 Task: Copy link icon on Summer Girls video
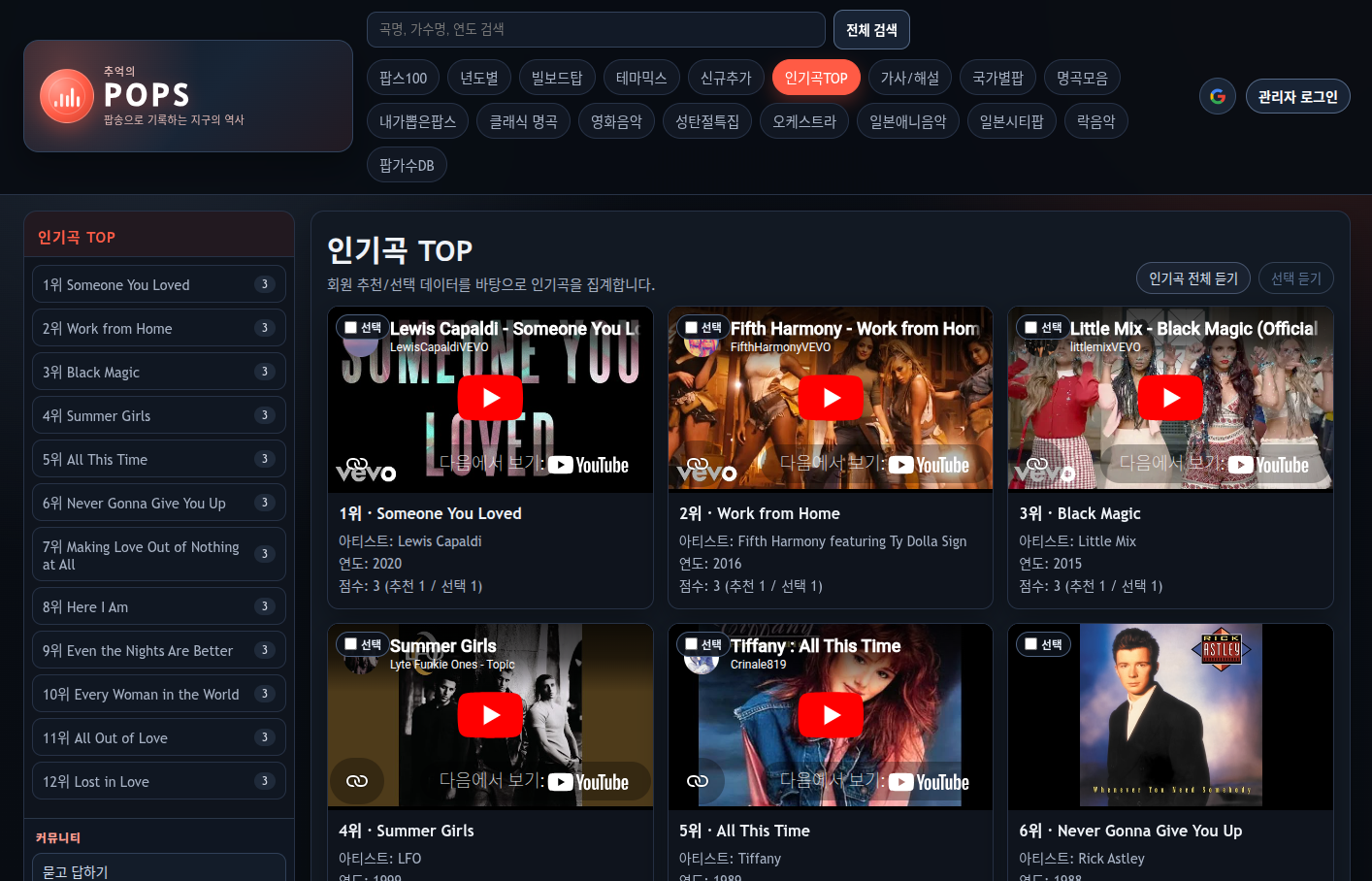357,781
